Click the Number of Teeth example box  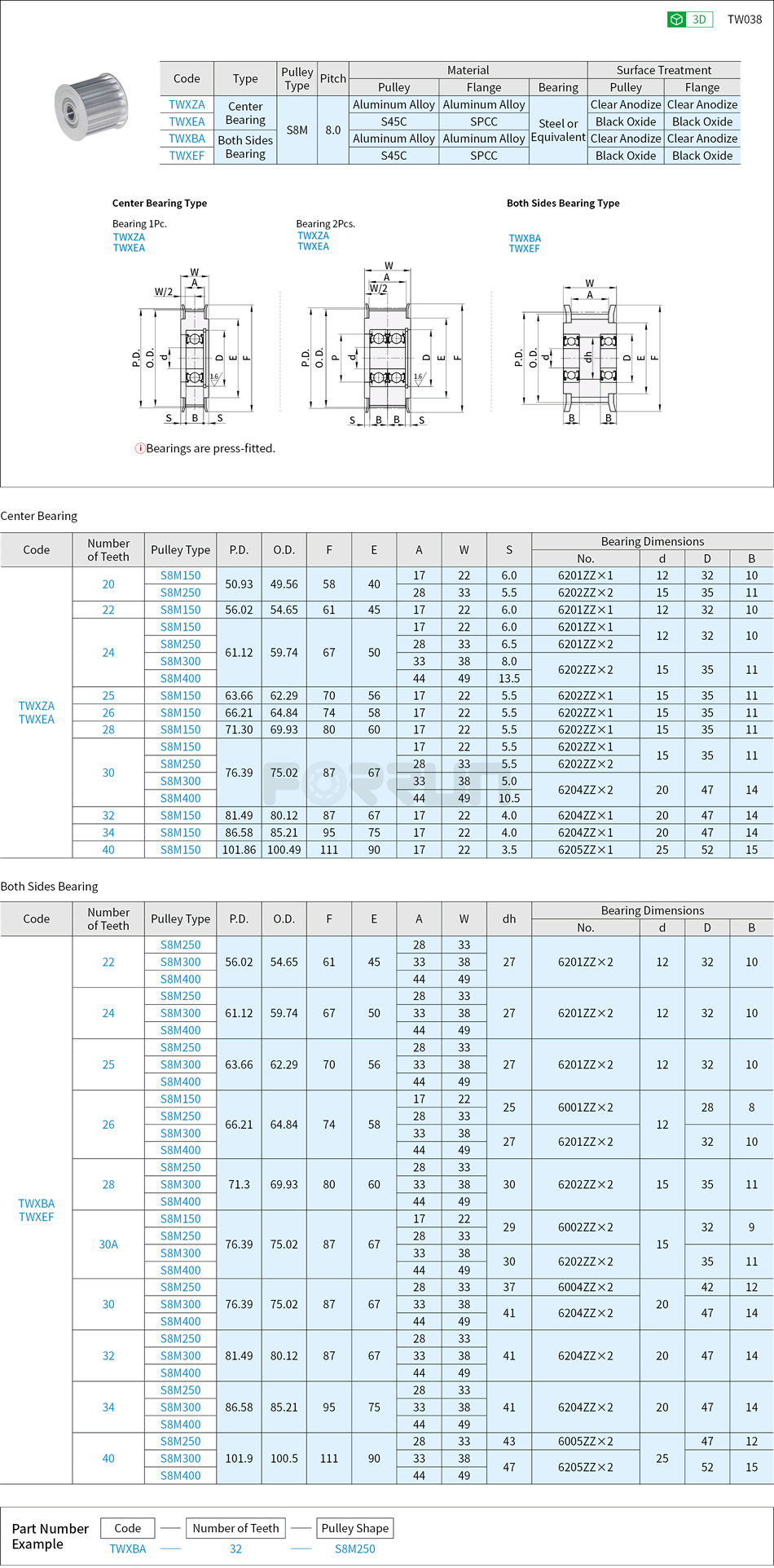pos(235,1528)
